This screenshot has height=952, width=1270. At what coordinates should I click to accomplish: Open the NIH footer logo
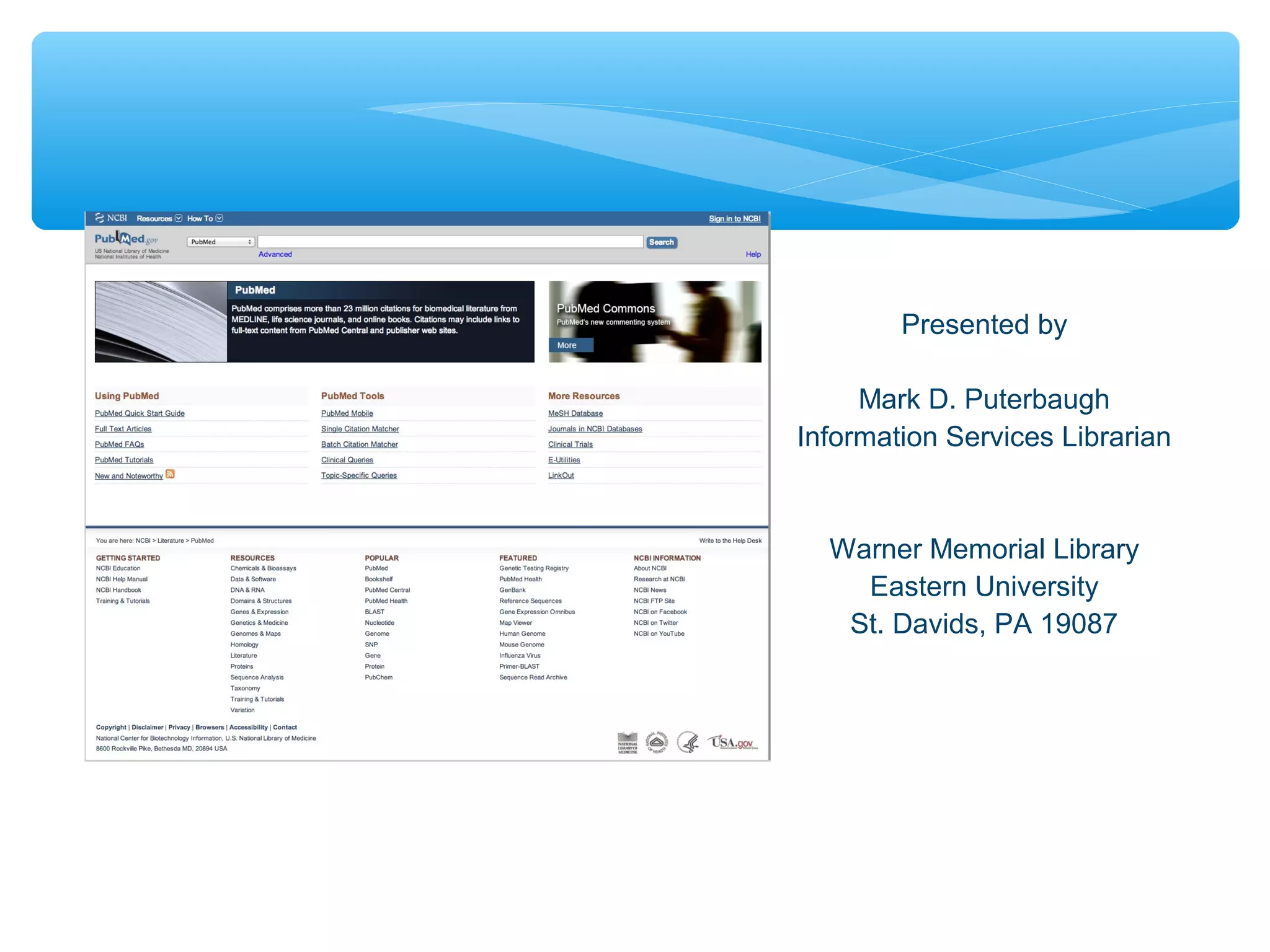point(657,742)
